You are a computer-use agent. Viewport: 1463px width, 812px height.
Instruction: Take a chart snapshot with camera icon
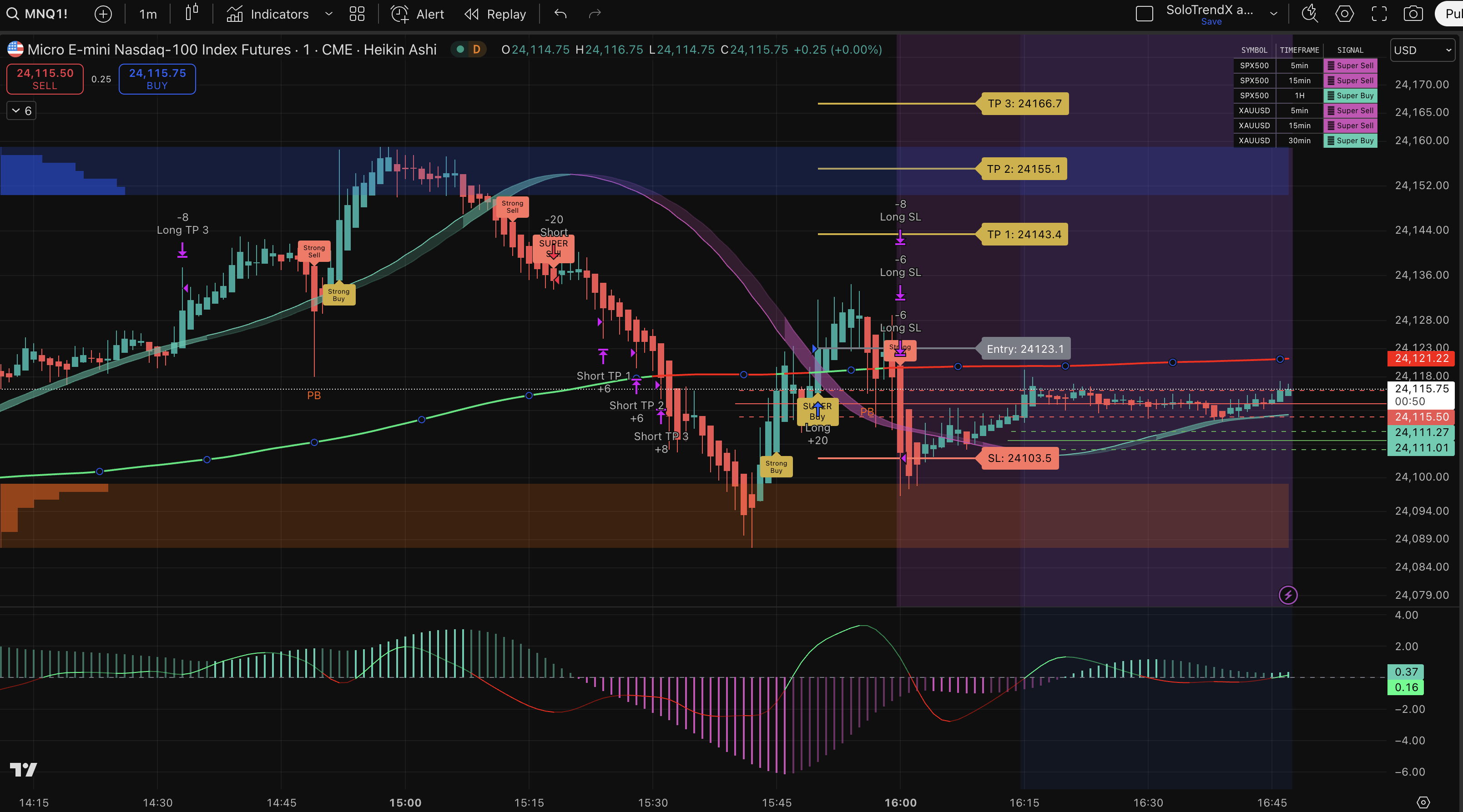1413,14
